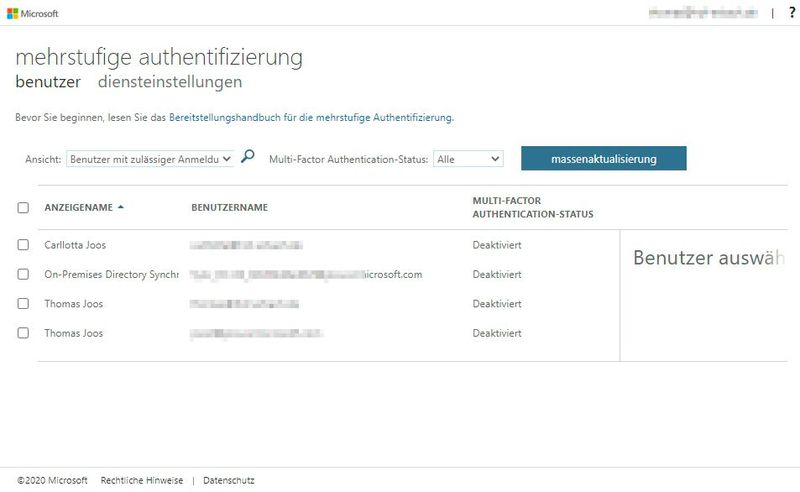Click the blurred account name at top right
Image resolution: width=800 pixels, height=492 pixels.
(x=703, y=13)
